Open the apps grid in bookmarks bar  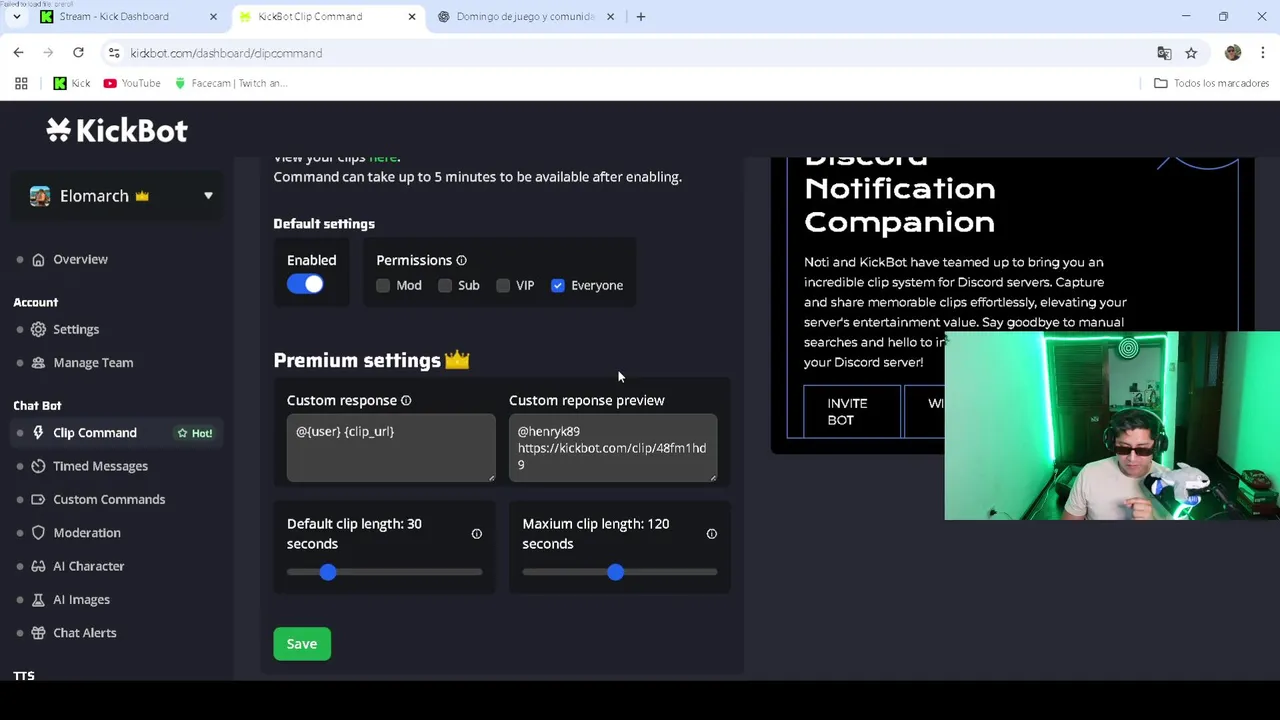(x=21, y=83)
